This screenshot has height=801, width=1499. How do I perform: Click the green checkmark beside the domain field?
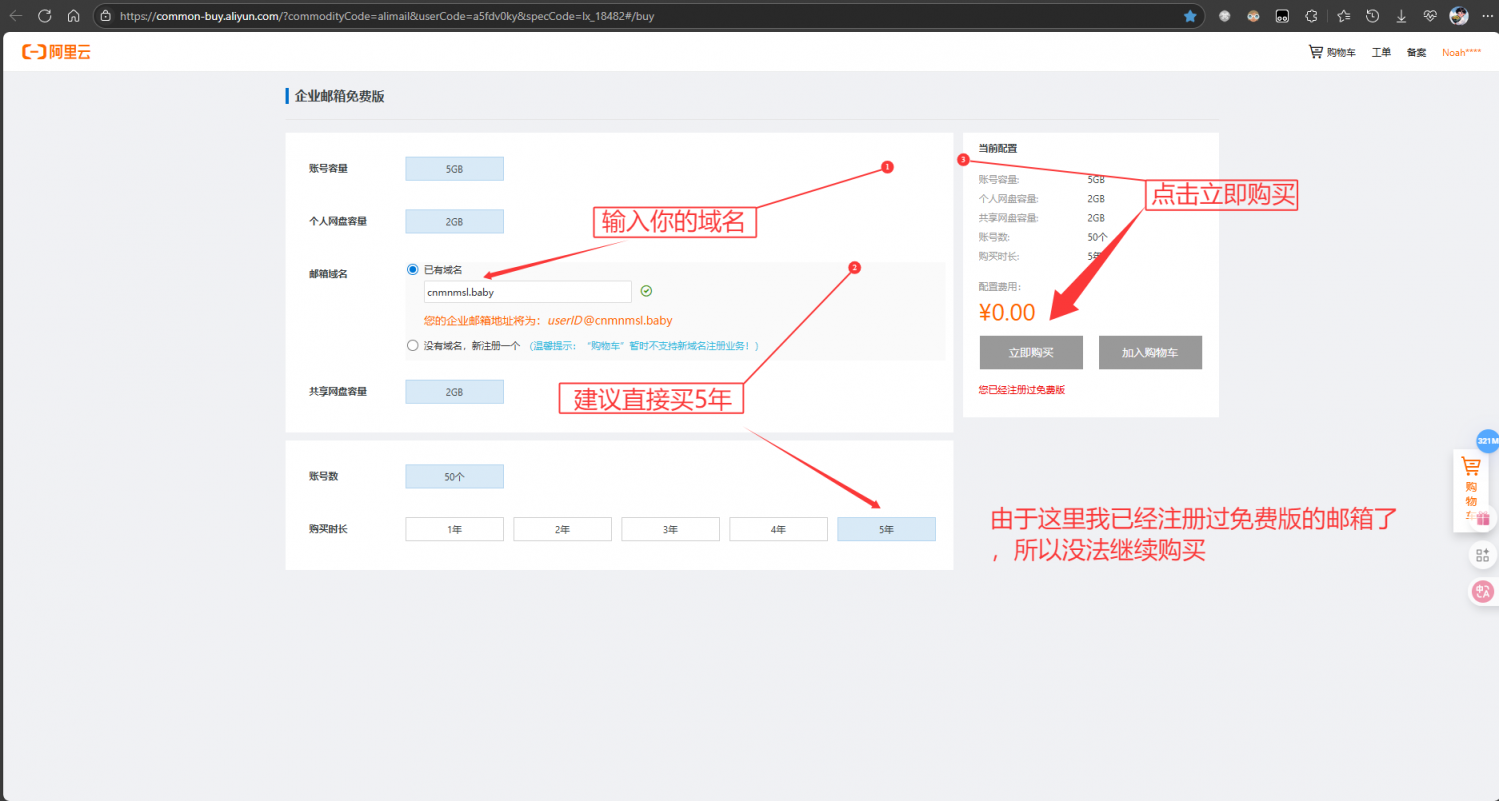646,291
